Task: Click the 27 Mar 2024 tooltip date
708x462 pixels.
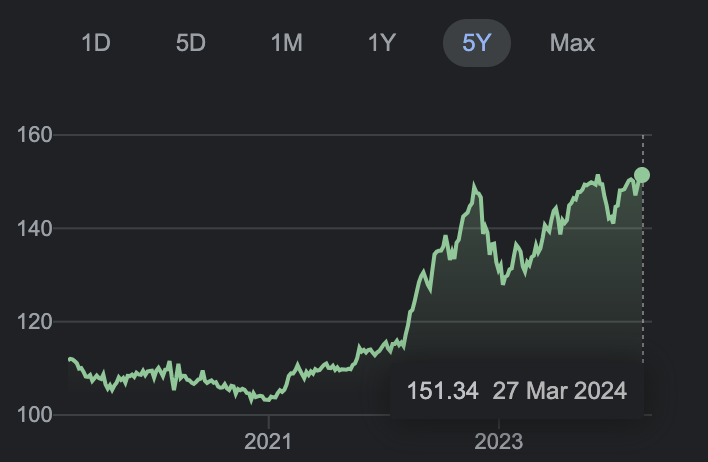Action: pos(559,390)
